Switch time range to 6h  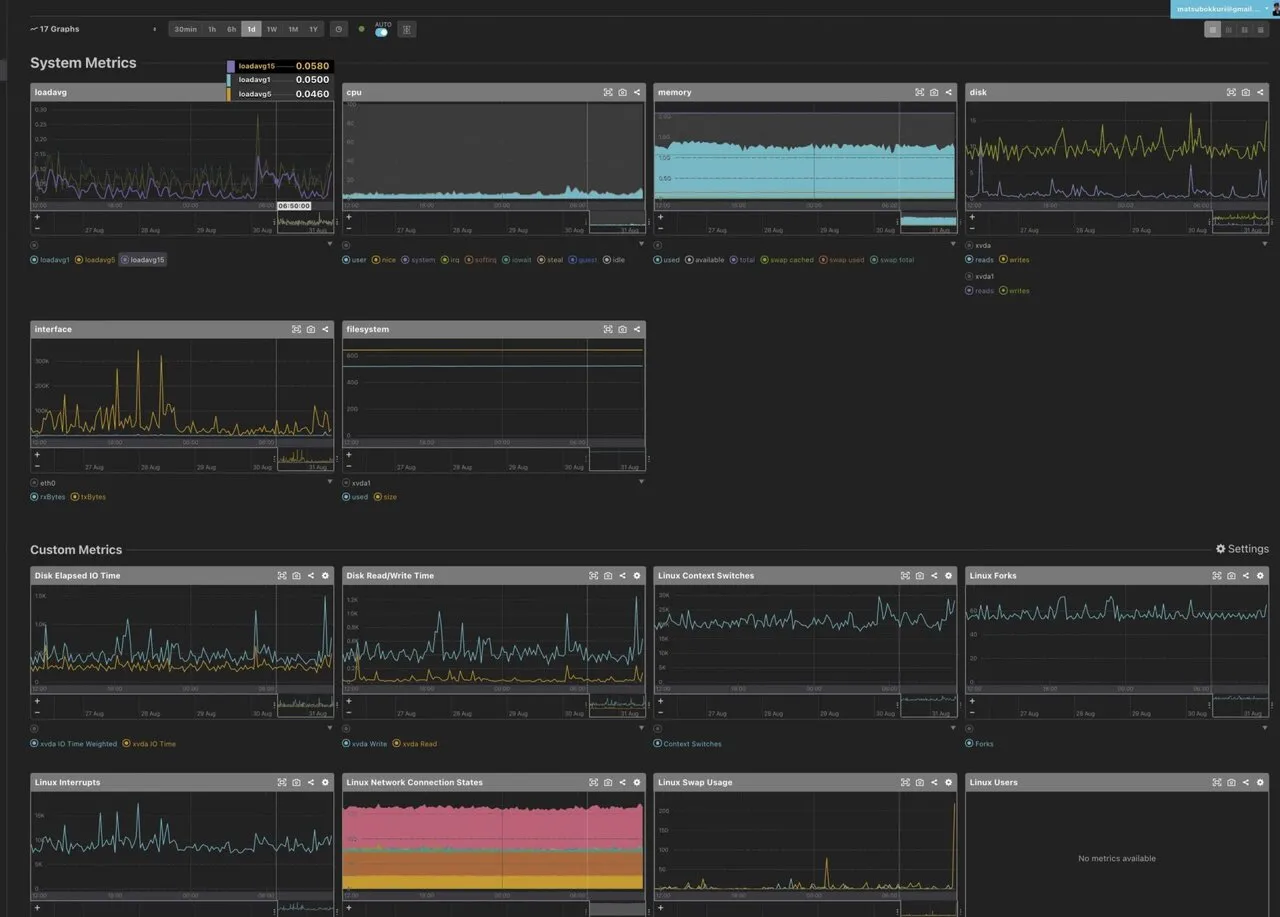(x=231, y=29)
